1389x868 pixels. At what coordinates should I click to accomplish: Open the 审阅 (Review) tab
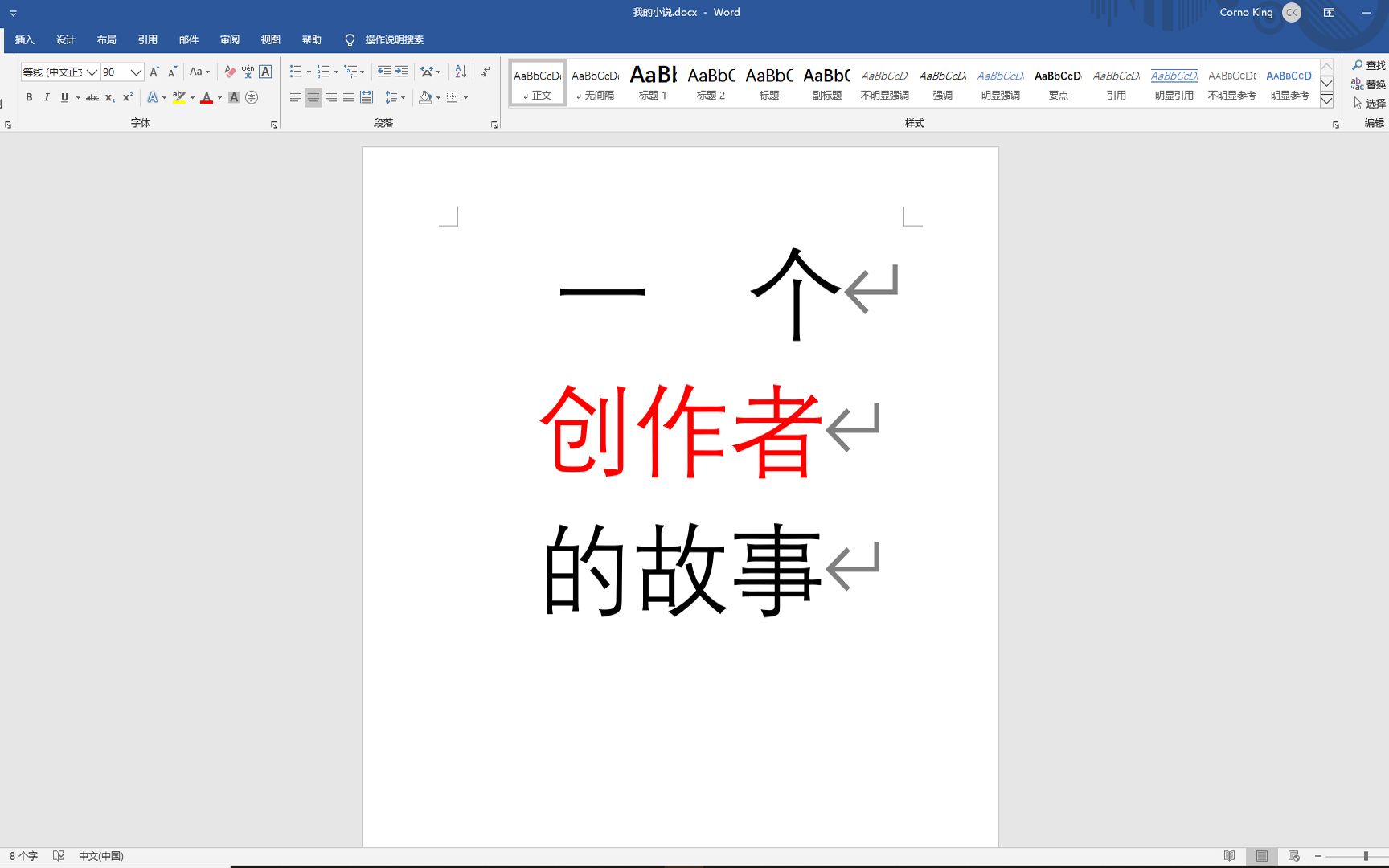pos(230,39)
